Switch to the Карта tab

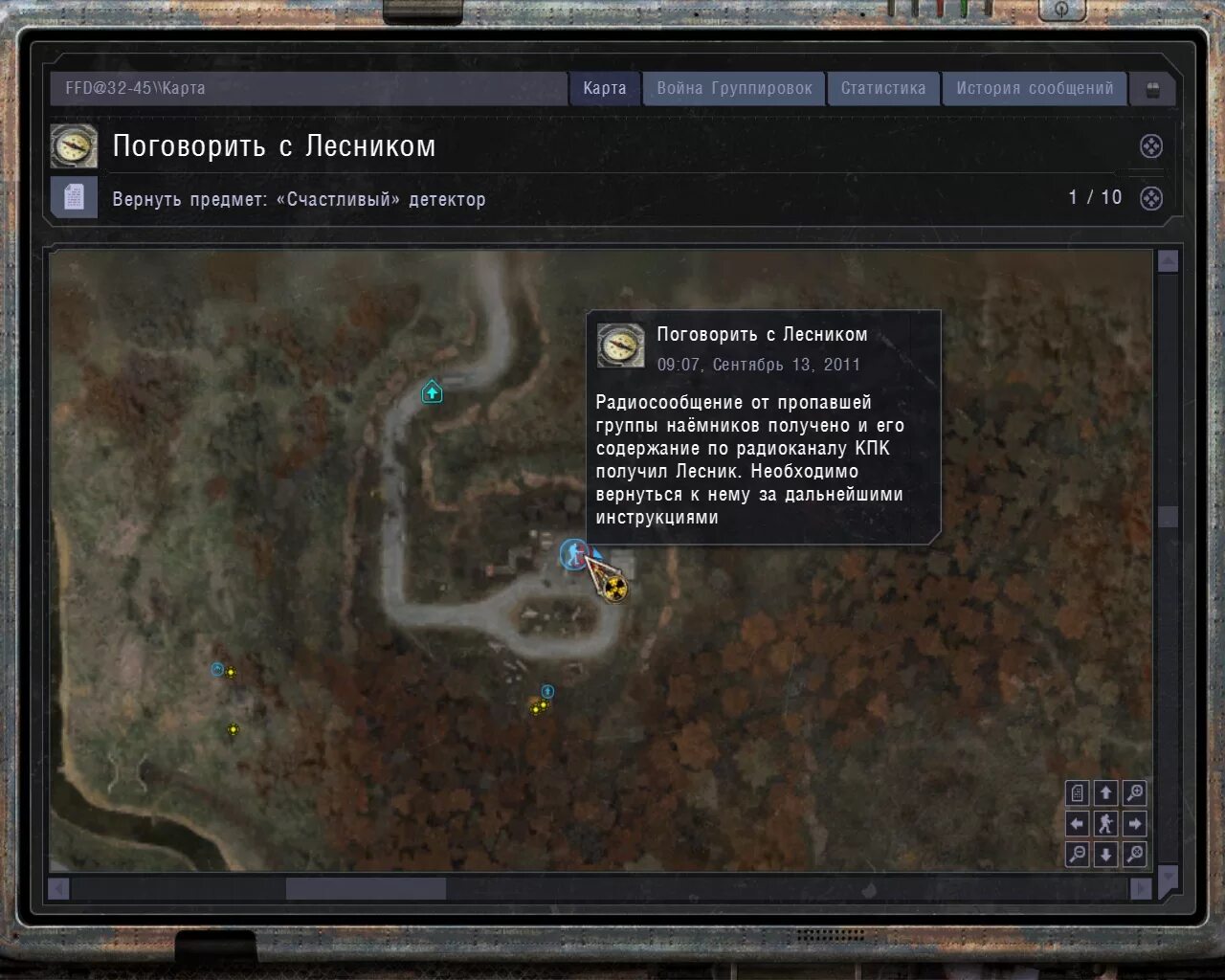pyautogui.click(x=604, y=88)
